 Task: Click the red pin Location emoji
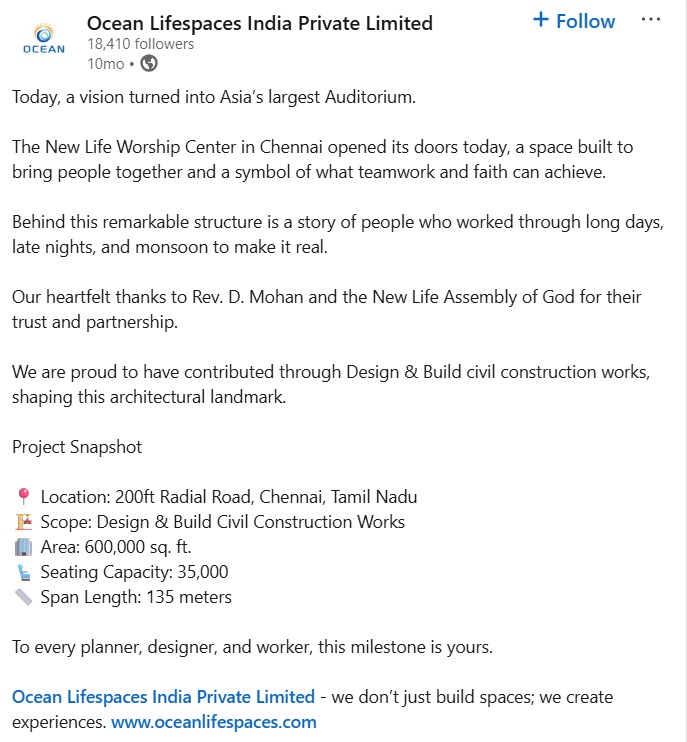pyautogui.click(x=23, y=497)
